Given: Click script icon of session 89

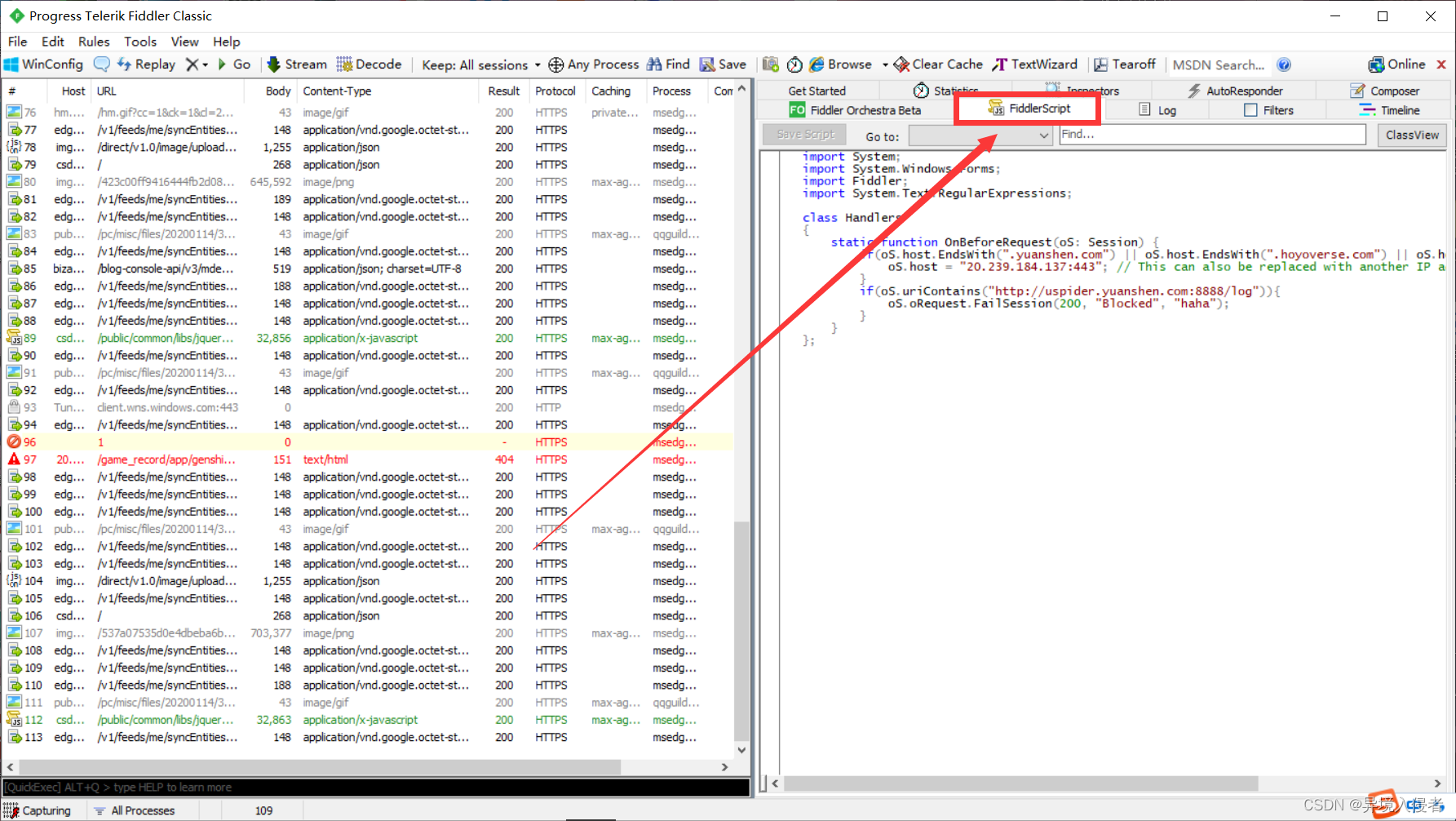Looking at the screenshot, I should tap(14, 338).
